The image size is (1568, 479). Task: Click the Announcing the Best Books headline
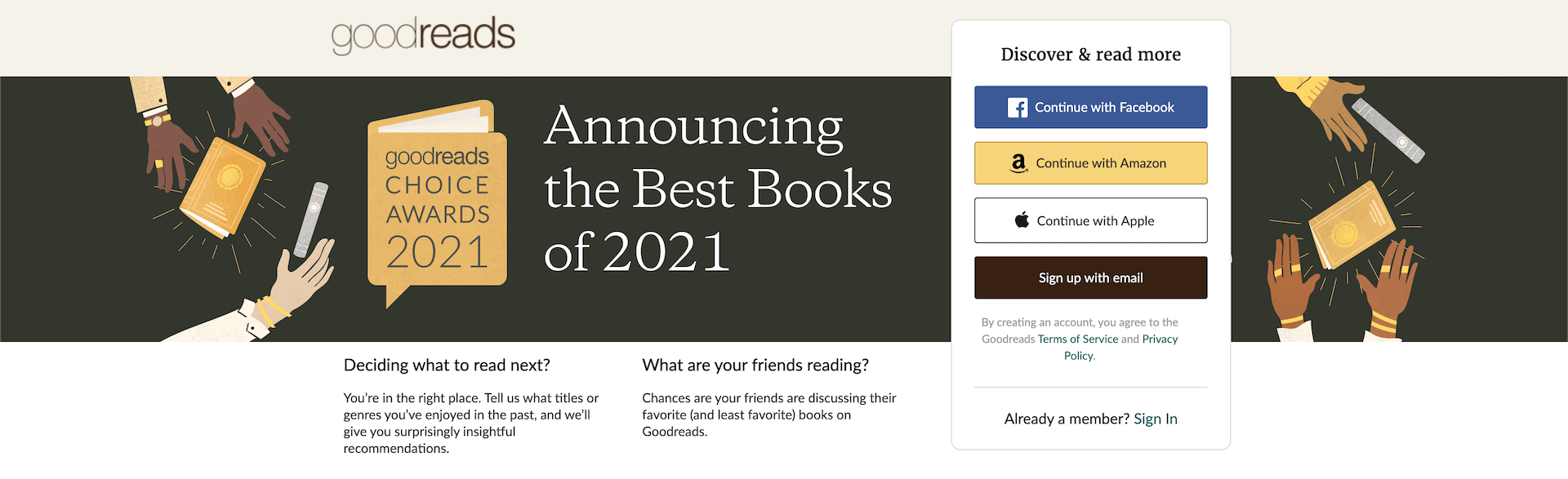click(718, 189)
